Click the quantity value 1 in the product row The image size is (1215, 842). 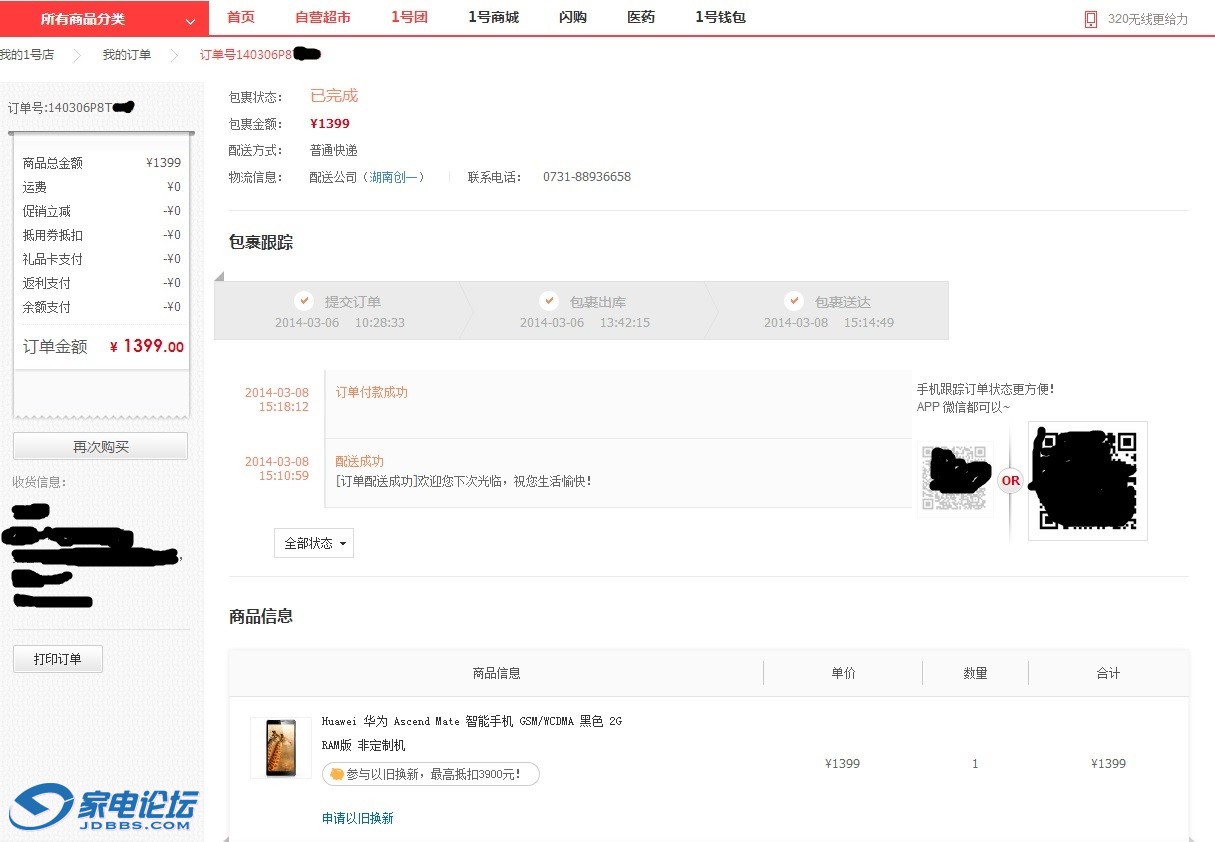pyautogui.click(x=975, y=764)
